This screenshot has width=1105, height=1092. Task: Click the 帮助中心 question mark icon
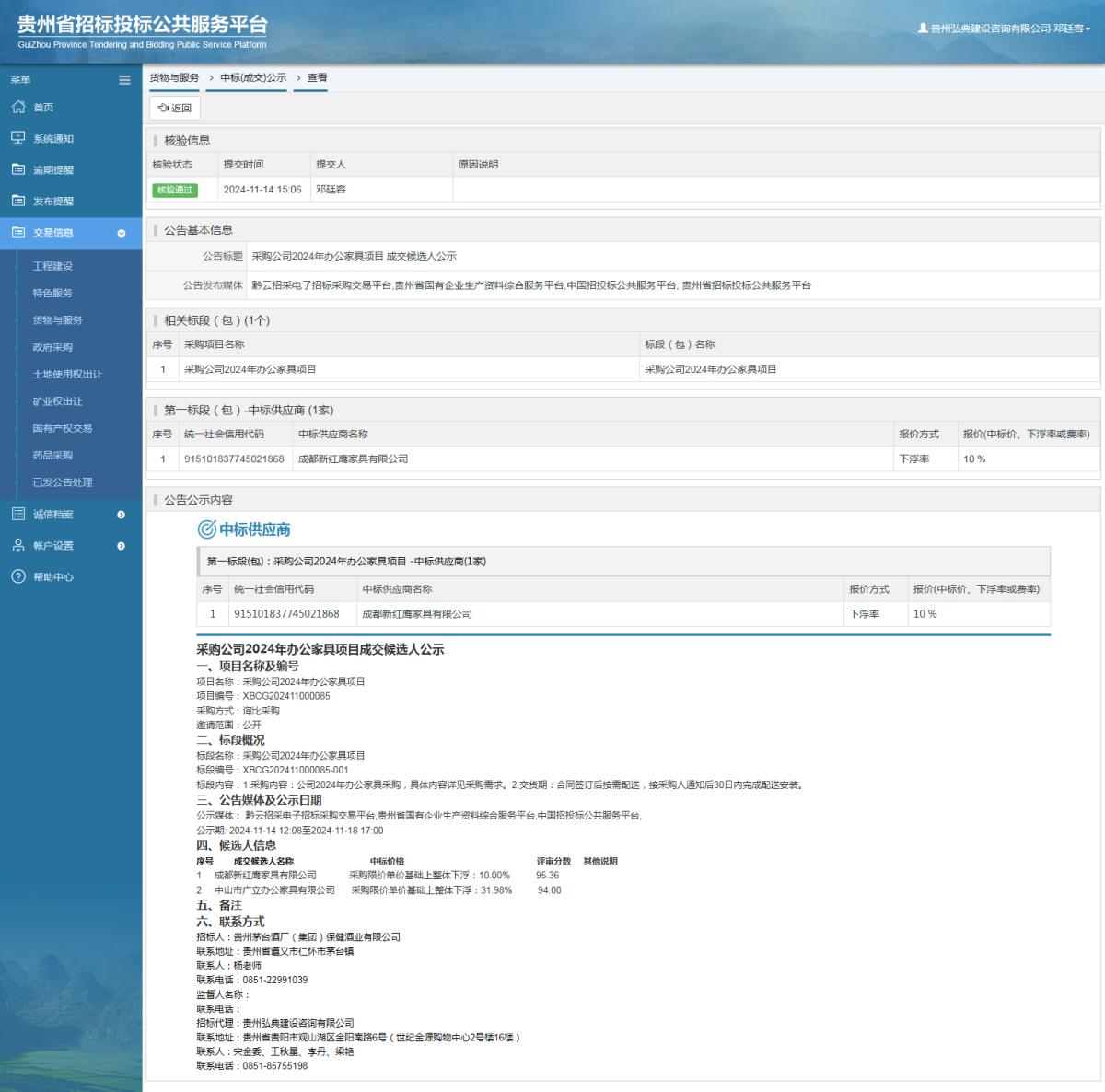click(x=18, y=576)
